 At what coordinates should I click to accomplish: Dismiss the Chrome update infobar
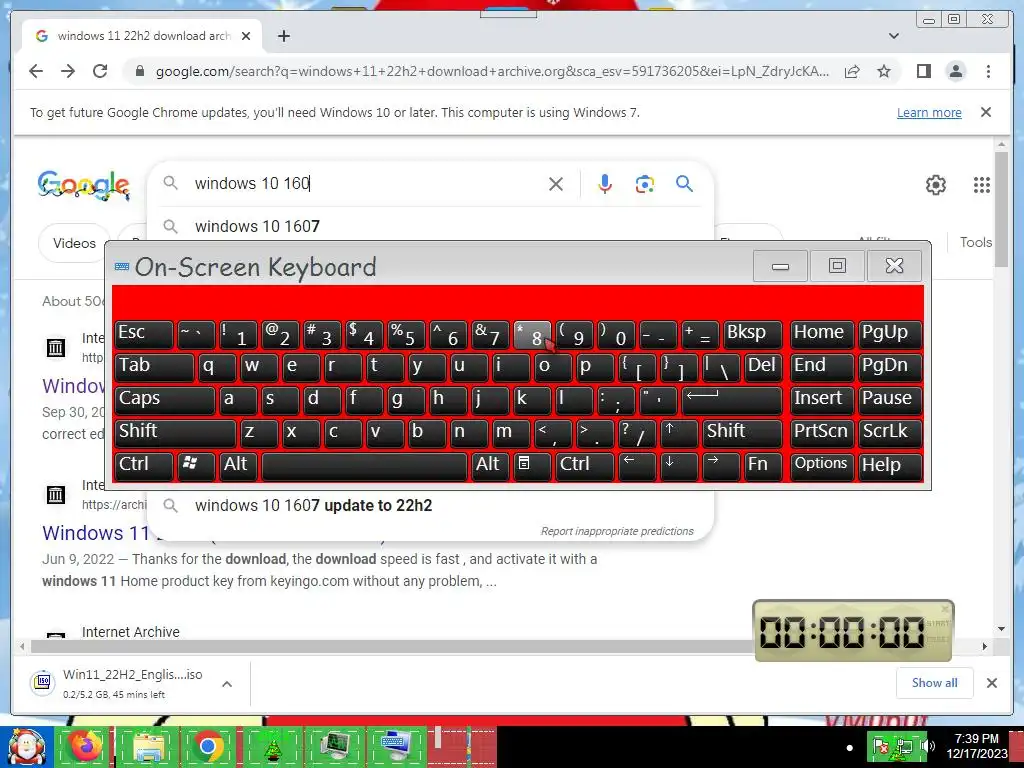pos(986,112)
